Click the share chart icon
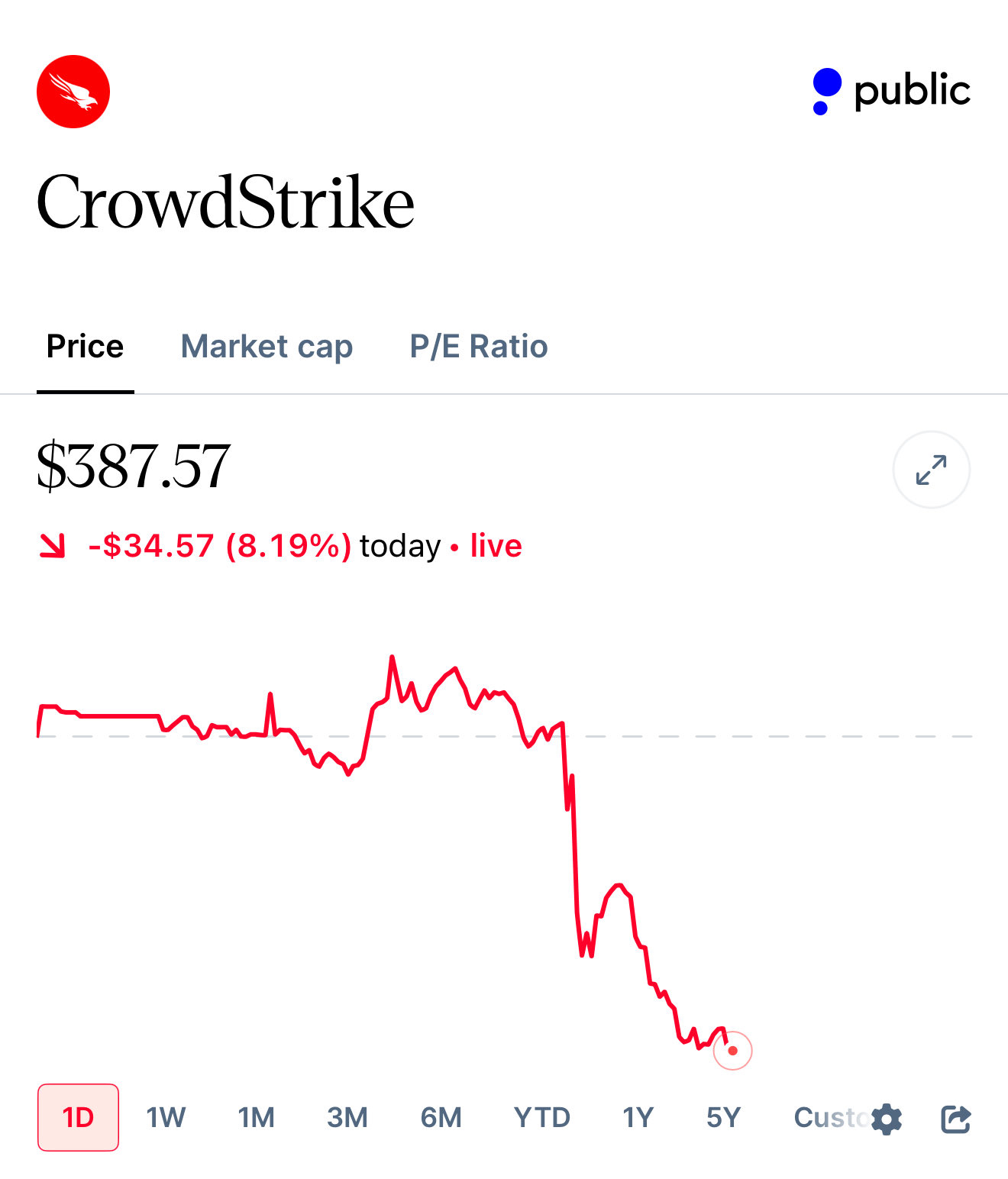The width and height of the screenshot is (1008, 1179). tap(955, 1119)
